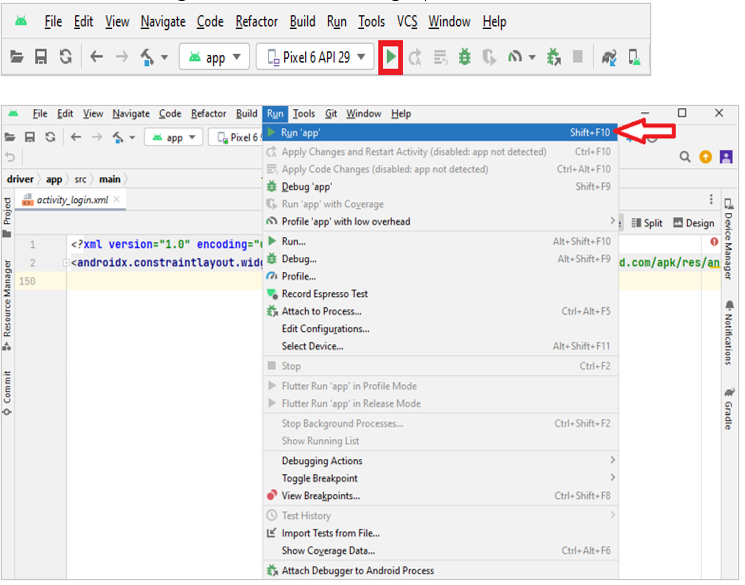Switch editor to Design view
Screen dimensions: 745x585
pos(694,223)
